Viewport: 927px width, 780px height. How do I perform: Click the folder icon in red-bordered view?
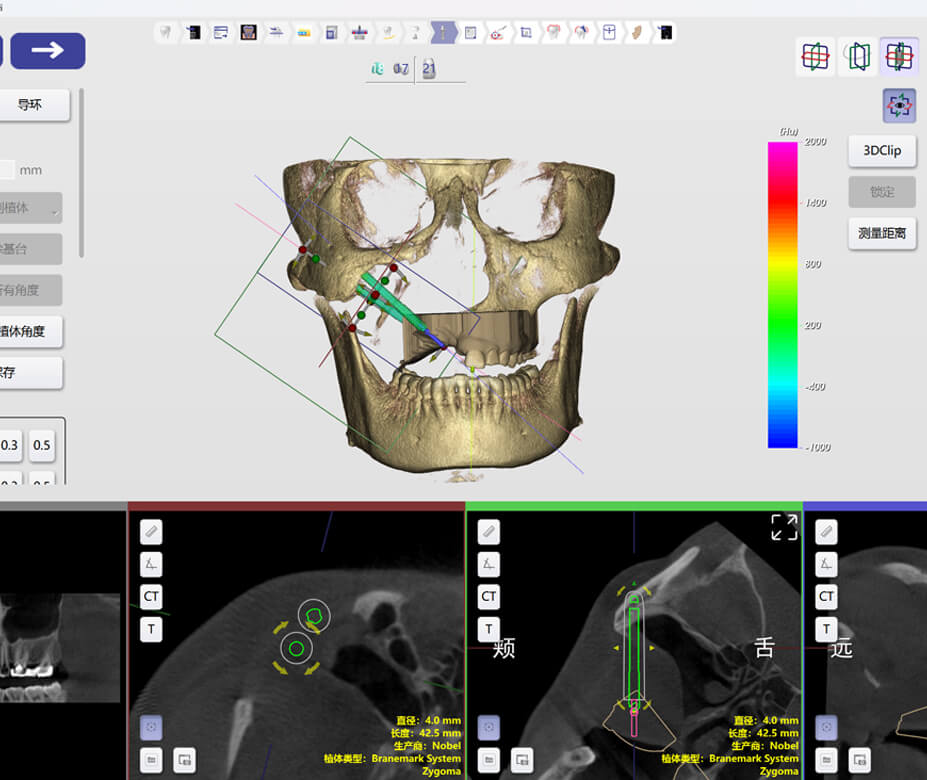coord(151,760)
